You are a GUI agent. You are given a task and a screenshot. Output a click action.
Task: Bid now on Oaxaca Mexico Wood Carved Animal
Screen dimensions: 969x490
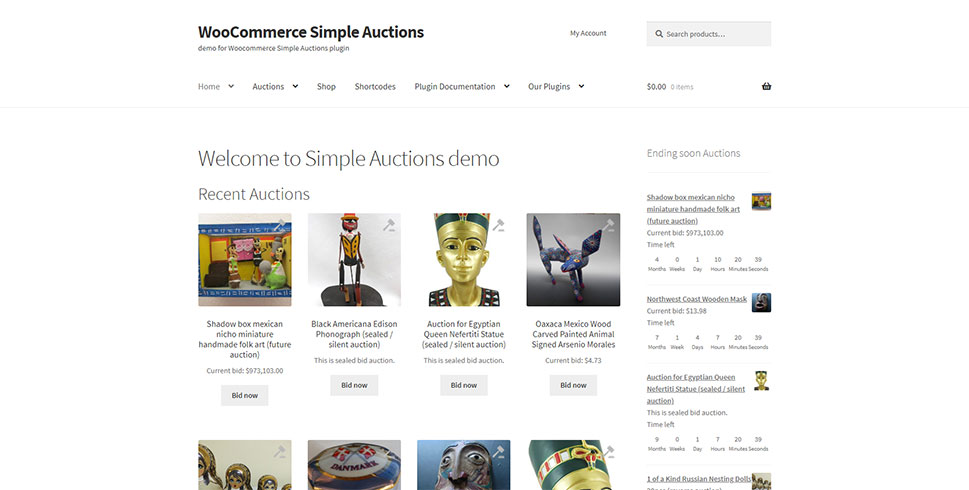(573, 385)
